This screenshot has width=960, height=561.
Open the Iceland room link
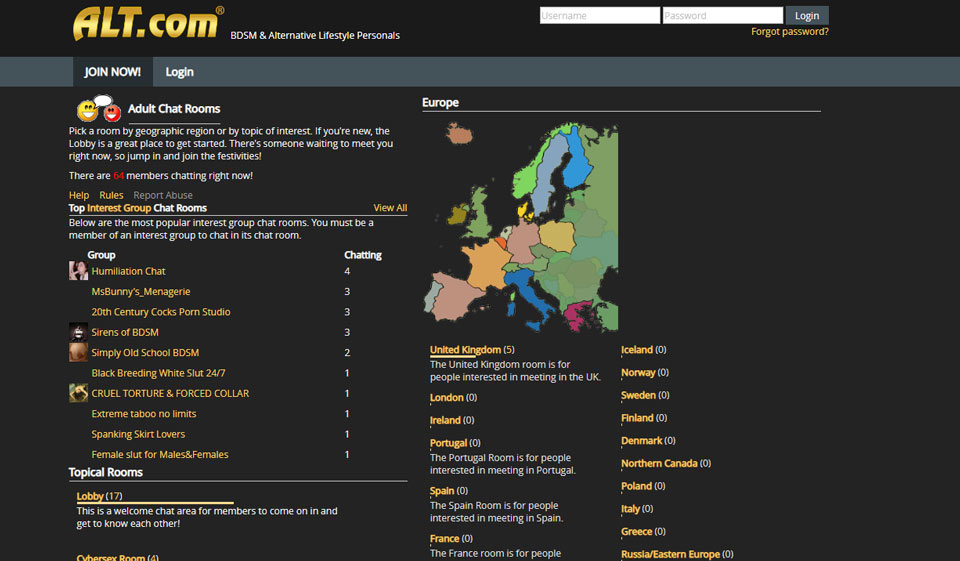click(636, 350)
